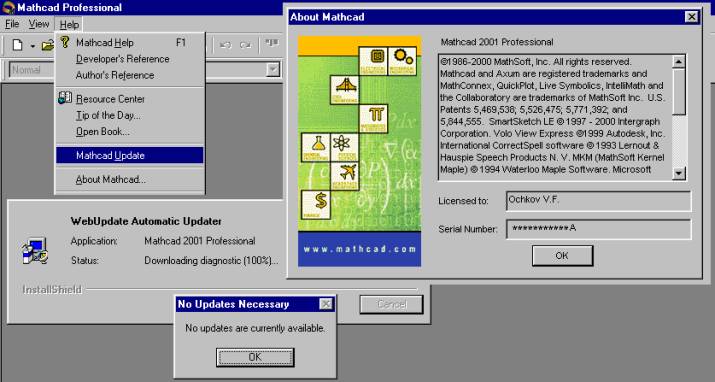This screenshot has width=715, height=382.
Task: Click the copyright text box
Action: pyautogui.click(x=555, y=118)
